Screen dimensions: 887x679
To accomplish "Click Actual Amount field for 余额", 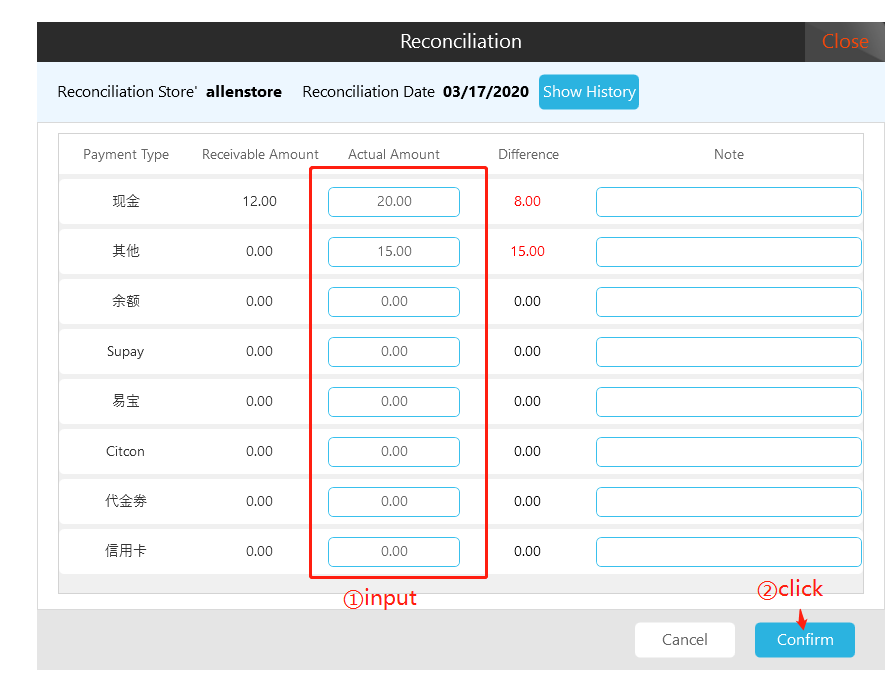I will pos(394,302).
